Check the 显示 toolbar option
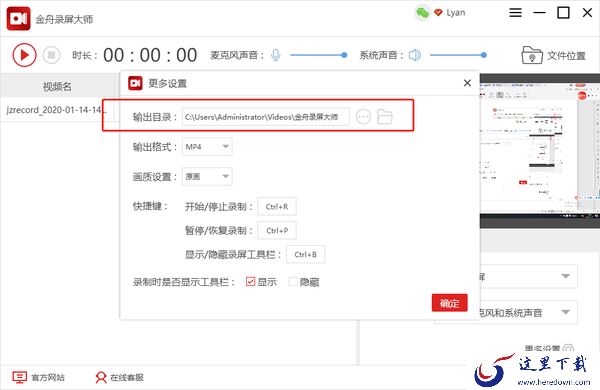Screen dimensions: 600x390 (x=250, y=282)
